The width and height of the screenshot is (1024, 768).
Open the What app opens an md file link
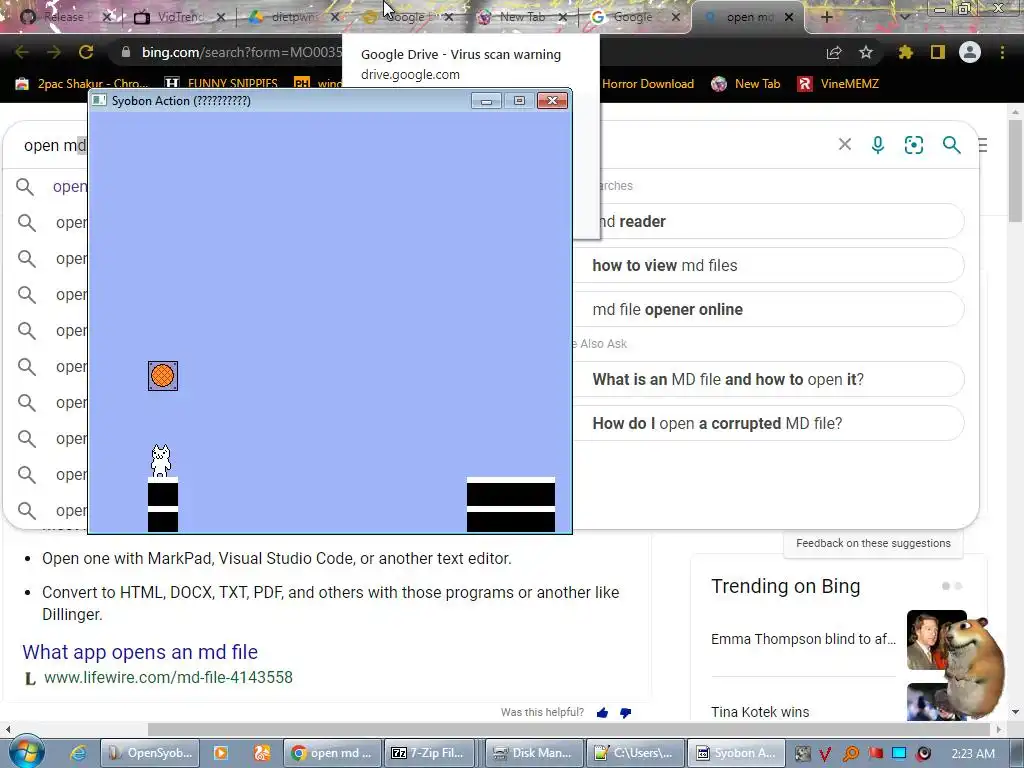[140, 652]
